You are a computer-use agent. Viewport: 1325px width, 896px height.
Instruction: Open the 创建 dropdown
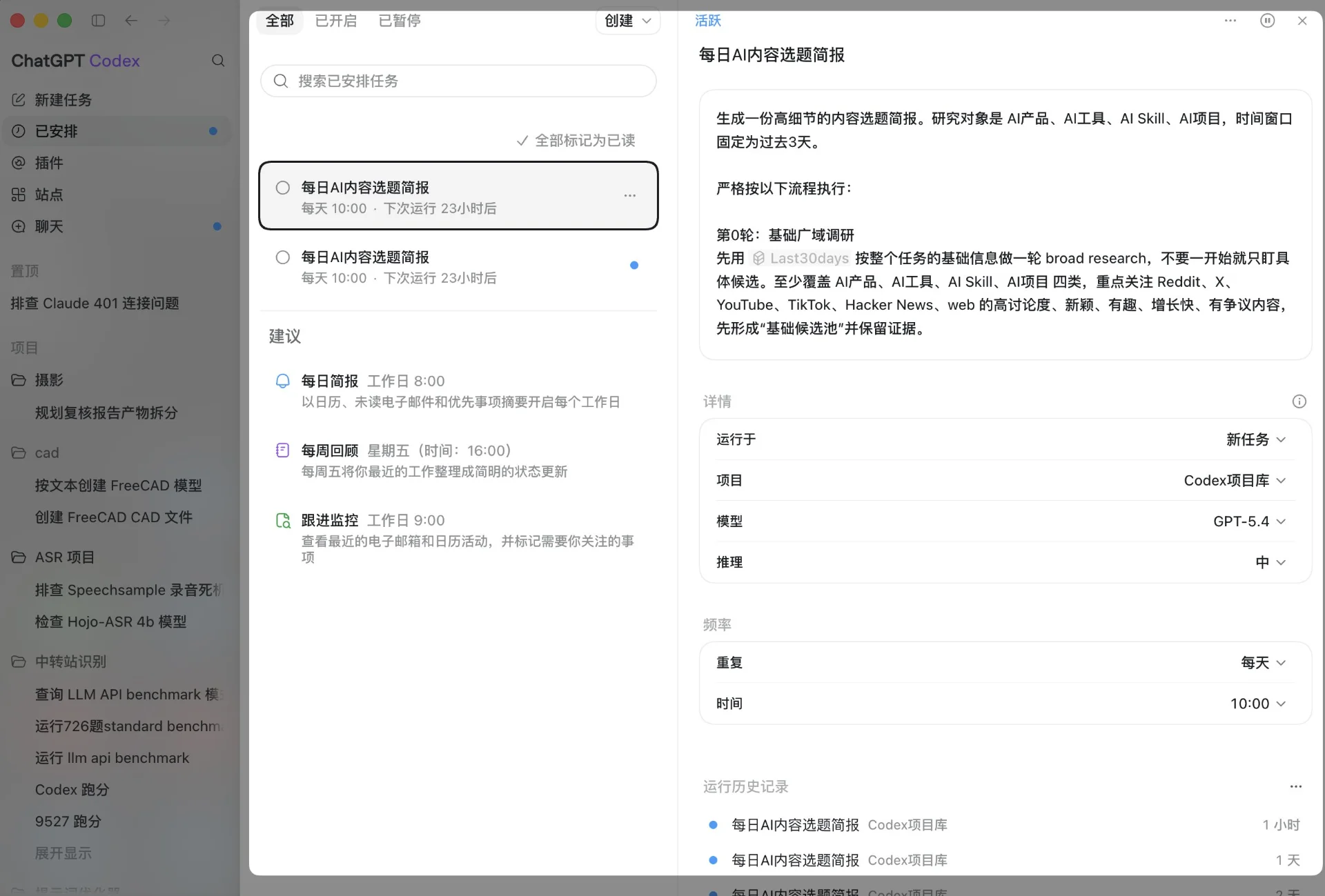(x=628, y=21)
